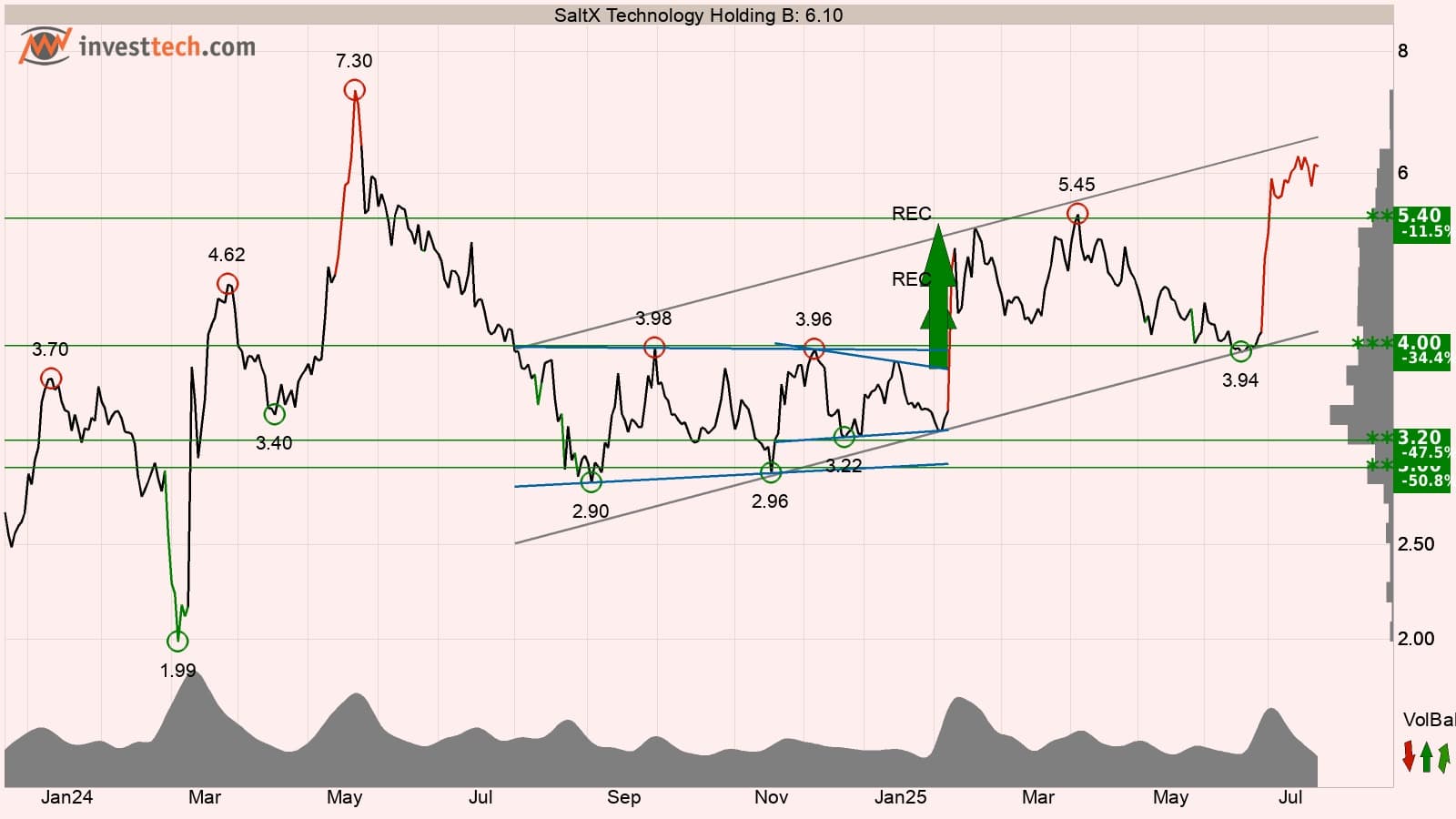The image size is (1456, 819).
Task: Click the 3.98 price label
Action: pos(653,318)
